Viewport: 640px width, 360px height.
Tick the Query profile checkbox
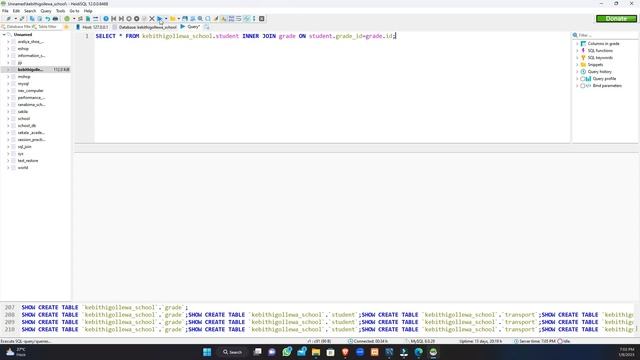click(582, 79)
